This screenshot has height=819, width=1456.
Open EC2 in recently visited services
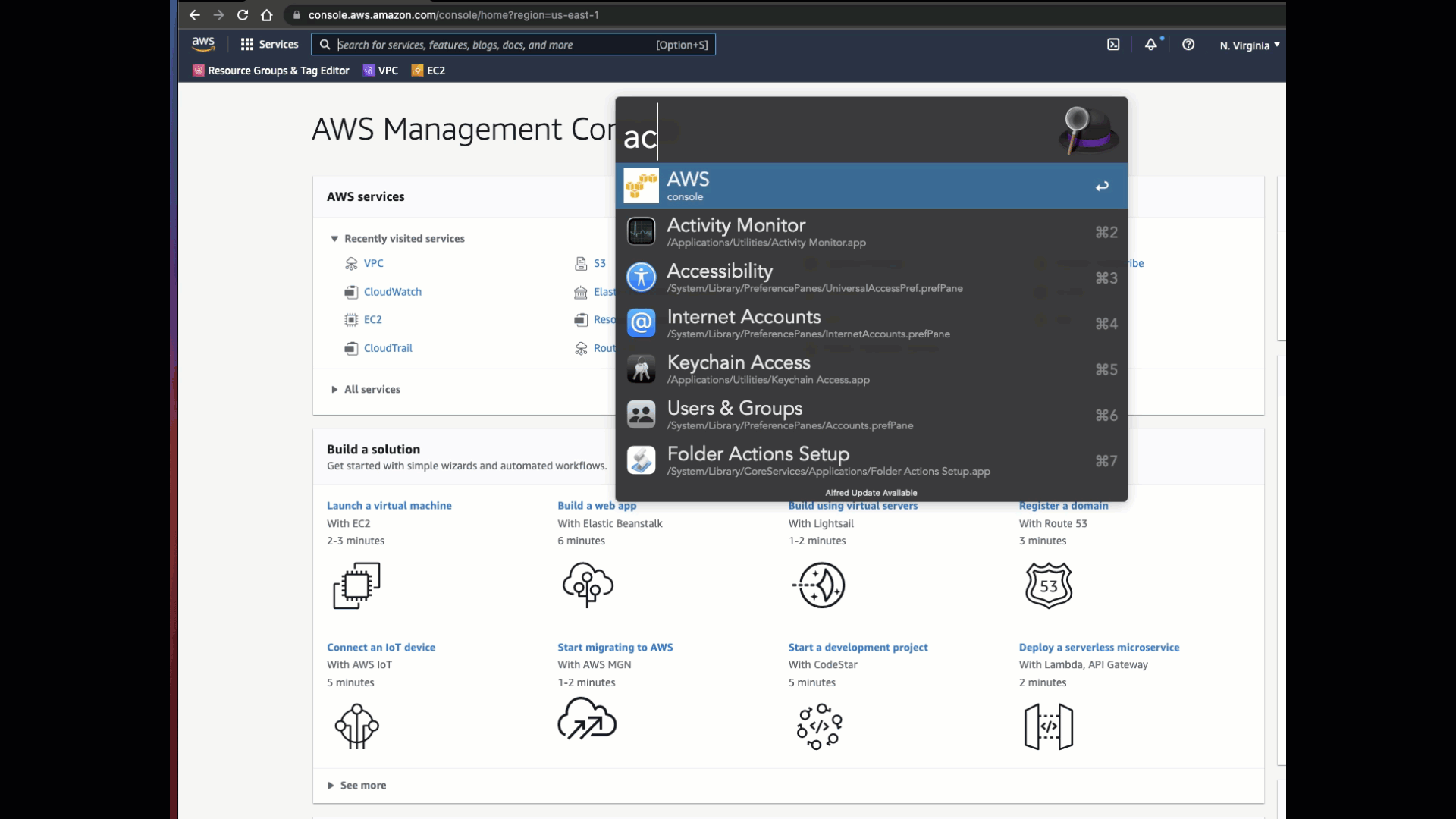click(x=372, y=320)
